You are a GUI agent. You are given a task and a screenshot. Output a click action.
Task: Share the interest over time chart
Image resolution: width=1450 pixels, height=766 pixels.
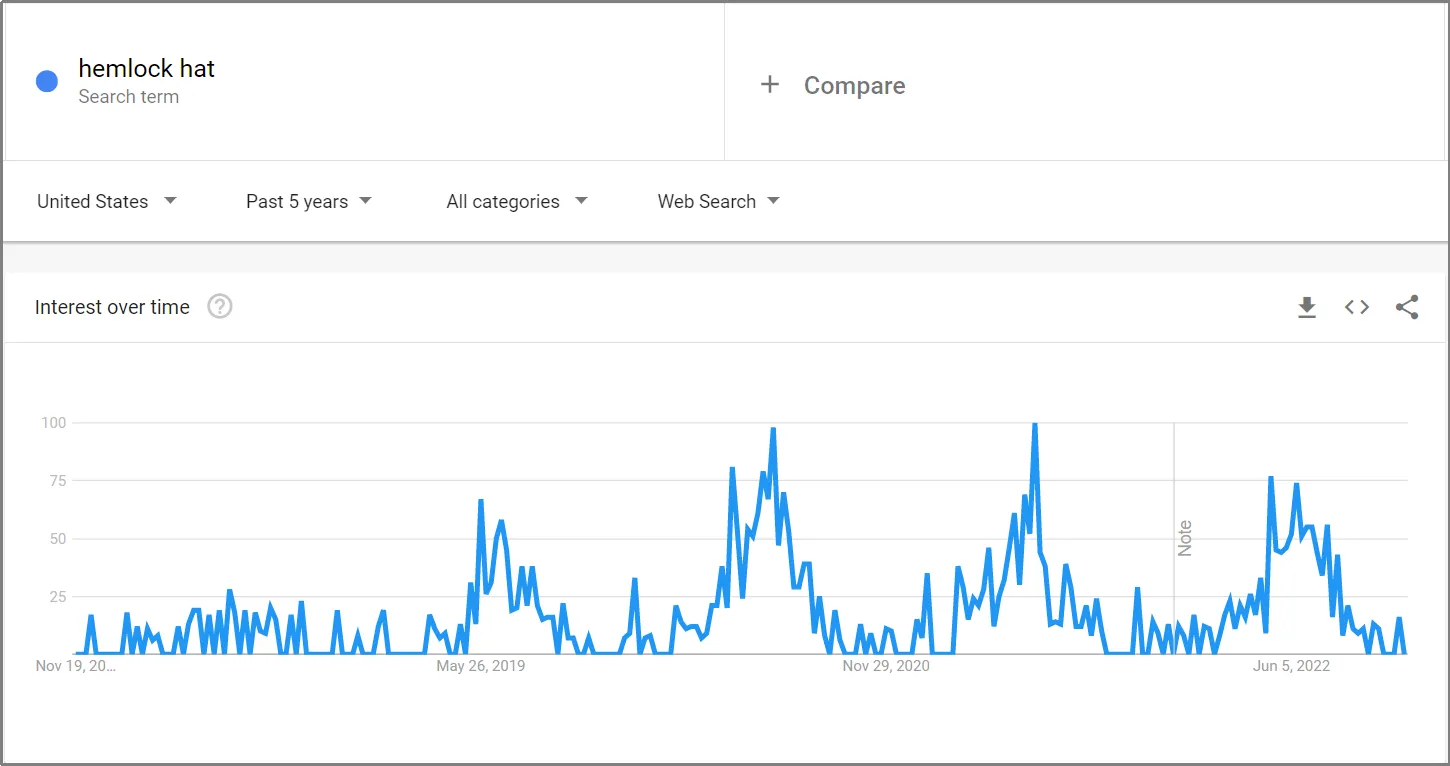(x=1407, y=307)
